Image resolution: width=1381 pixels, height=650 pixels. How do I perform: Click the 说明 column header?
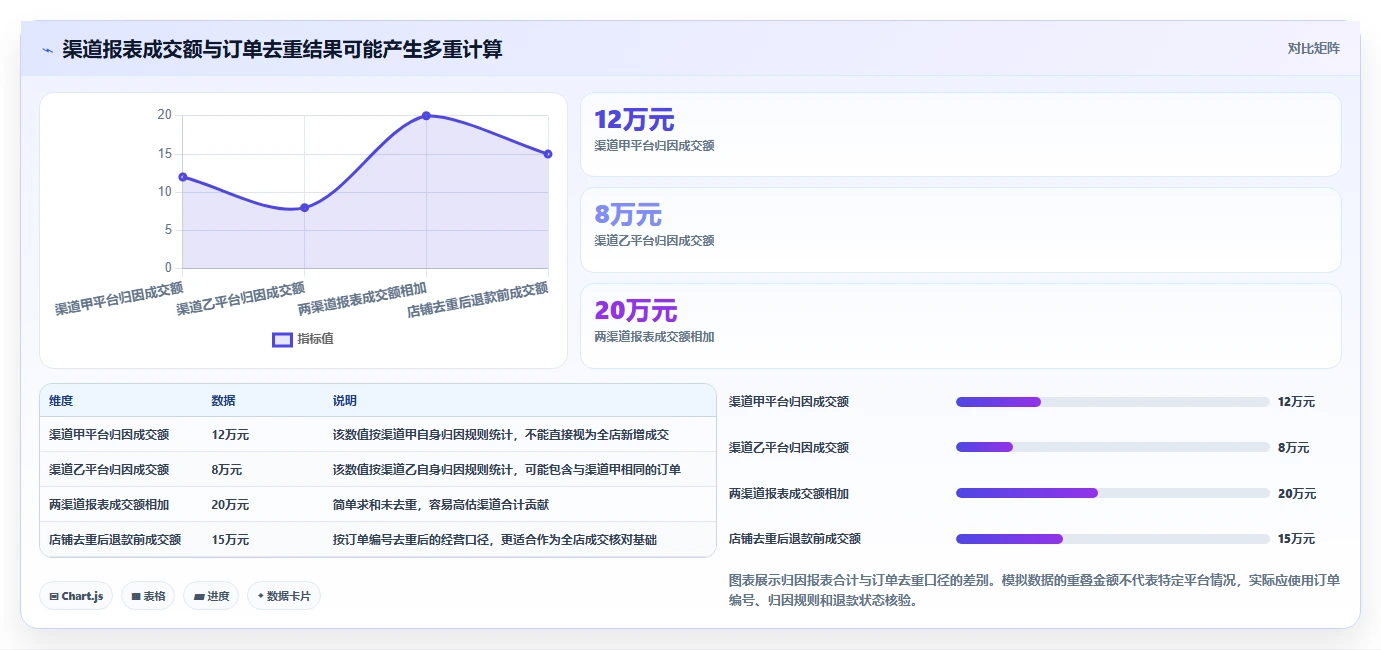[x=345, y=401]
